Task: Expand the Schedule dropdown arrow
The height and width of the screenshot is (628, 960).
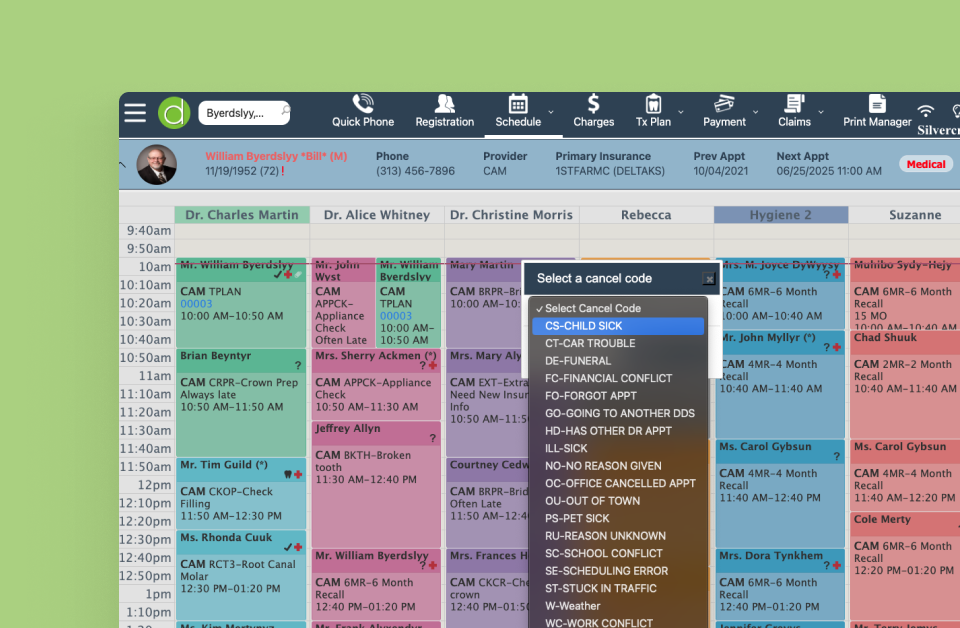Action: point(550,112)
